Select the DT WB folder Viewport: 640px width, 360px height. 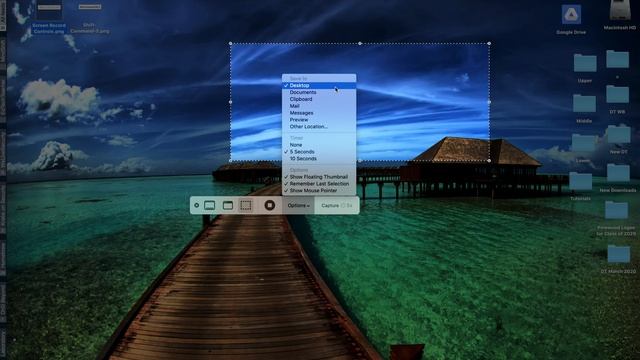617,94
